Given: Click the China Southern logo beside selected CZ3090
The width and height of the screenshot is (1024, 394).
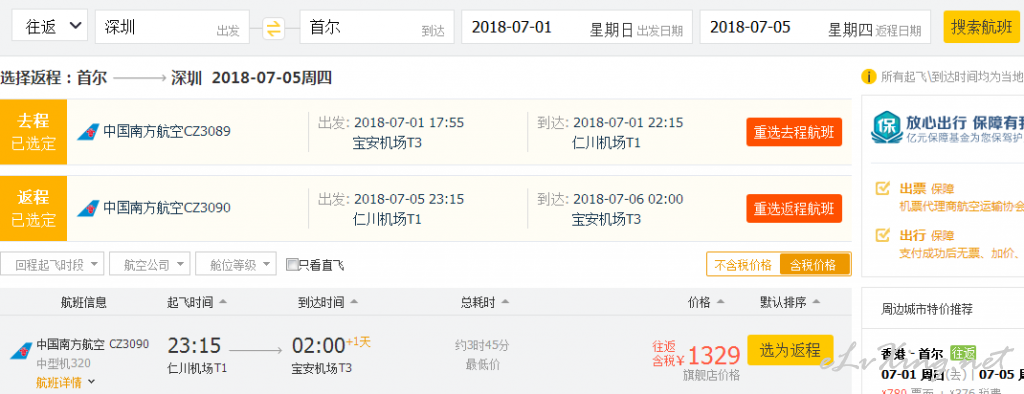Looking at the screenshot, I should point(88,208).
